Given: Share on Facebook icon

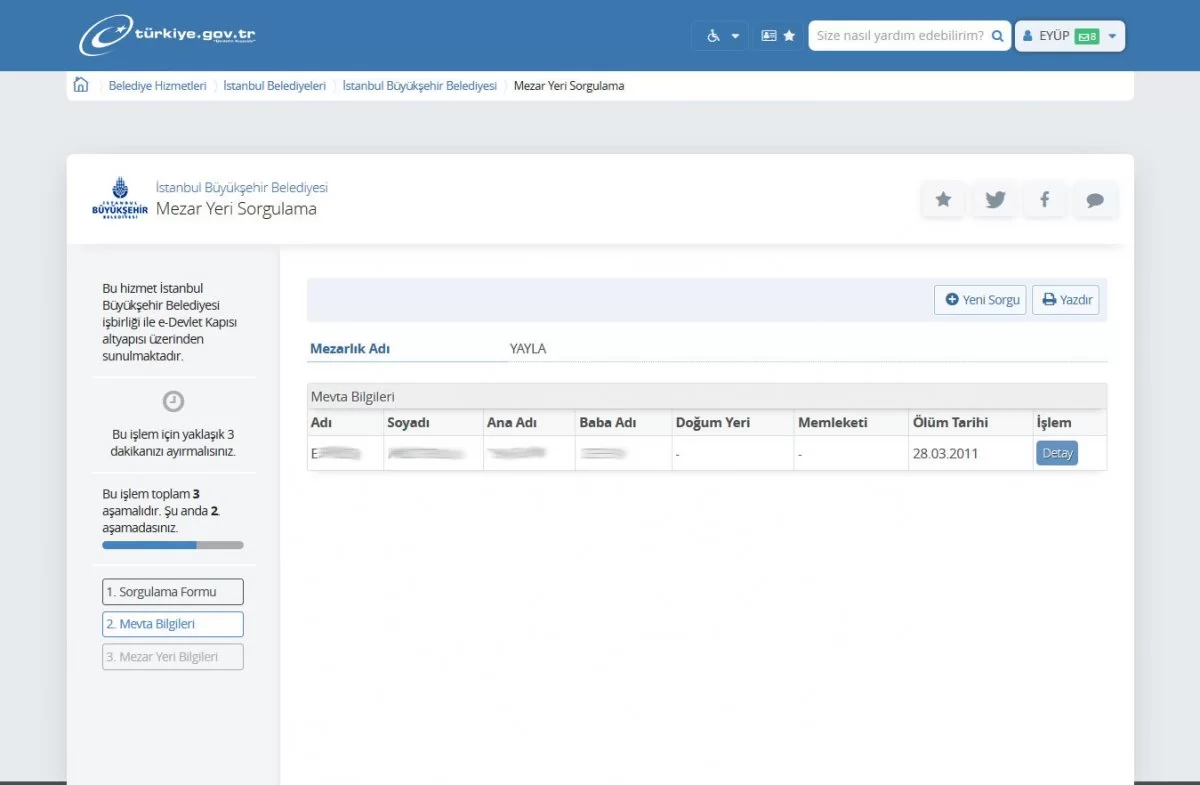Looking at the screenshot, I should pyautogui.click(x=1045, y=200).
